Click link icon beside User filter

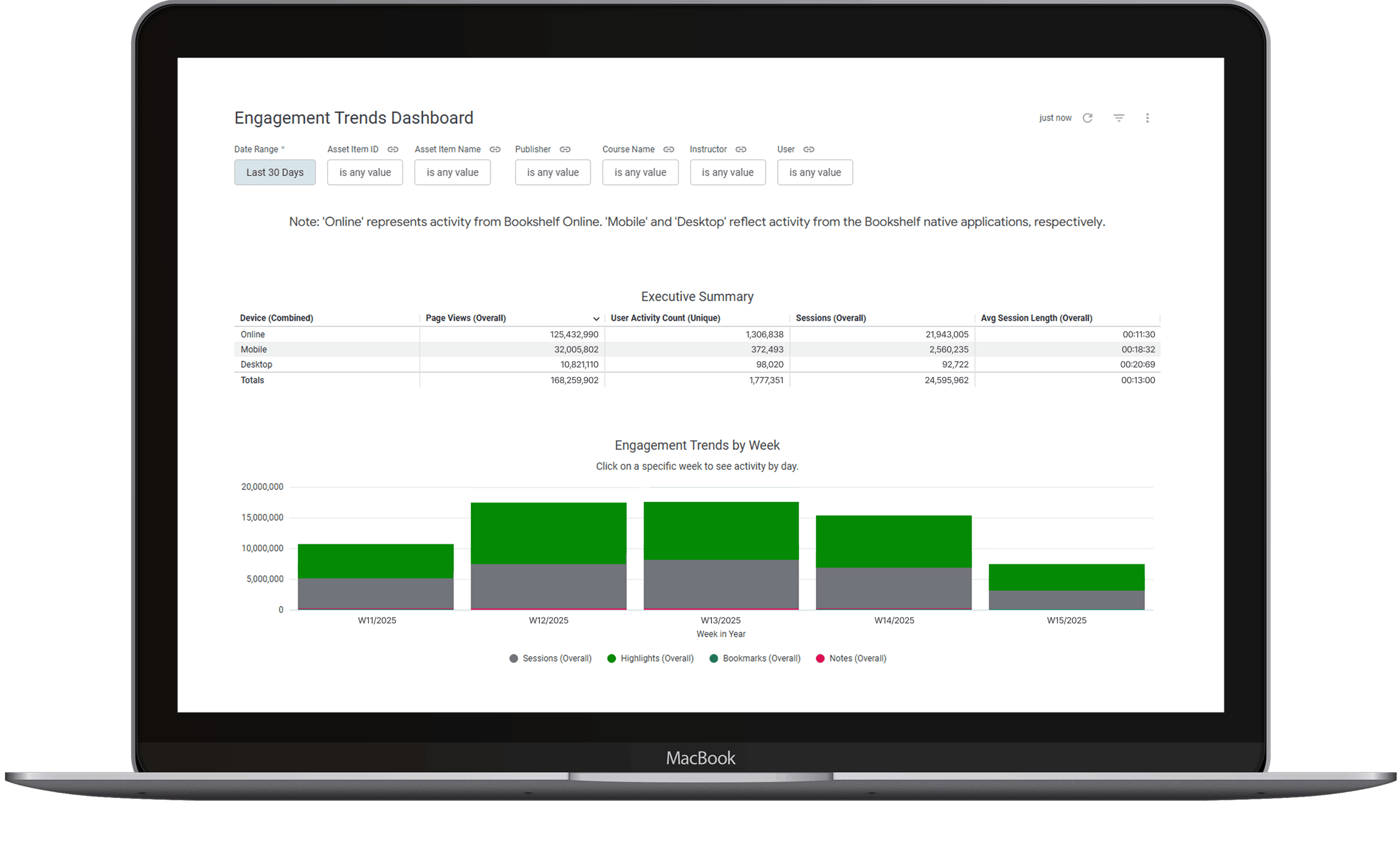pos(808,150)
